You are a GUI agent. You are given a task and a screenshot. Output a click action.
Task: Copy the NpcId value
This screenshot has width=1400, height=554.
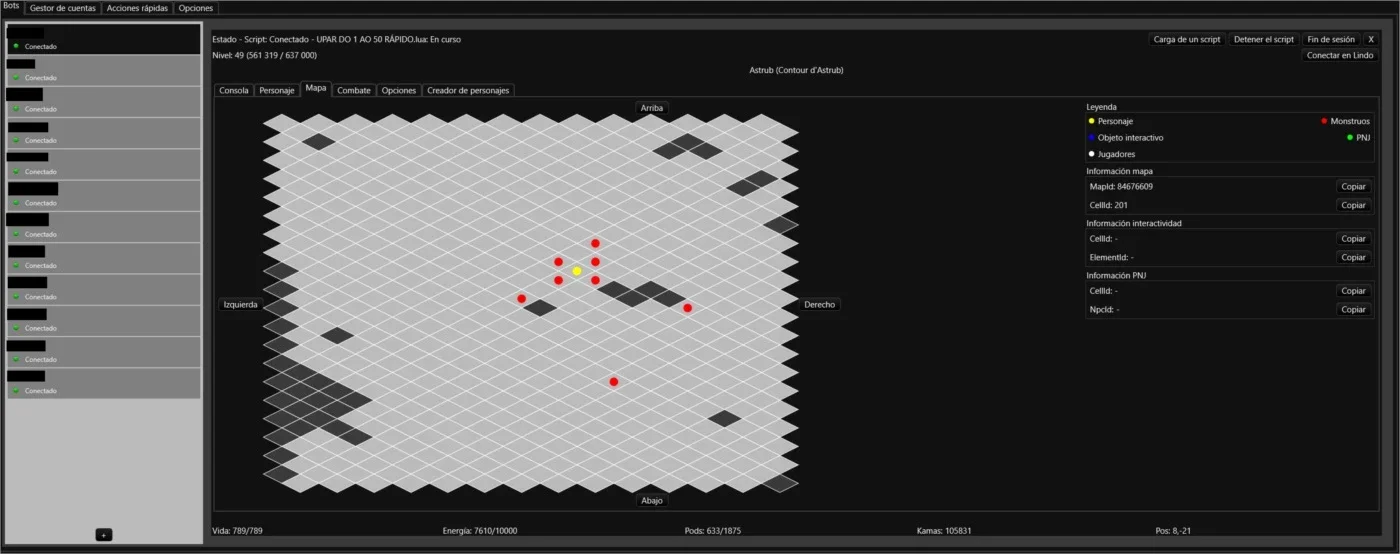pos(1353,309)
